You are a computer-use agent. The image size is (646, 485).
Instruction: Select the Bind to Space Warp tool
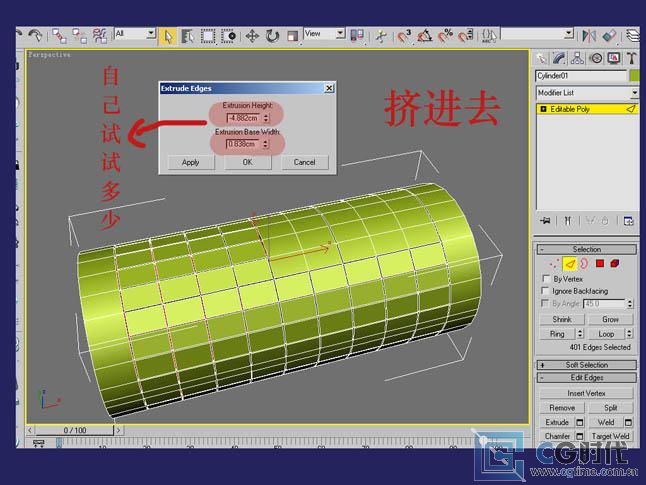[99, 36]
